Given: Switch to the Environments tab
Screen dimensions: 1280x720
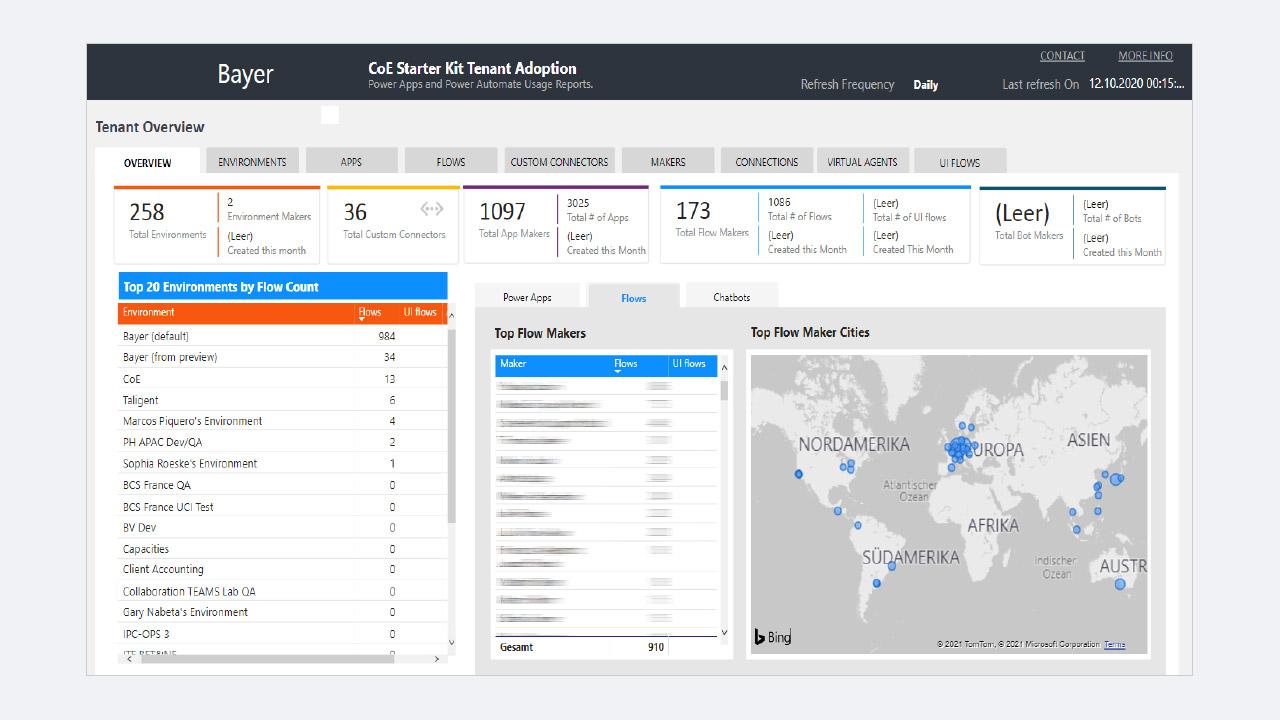Looking at the screenshot, I should pos(252,161).
